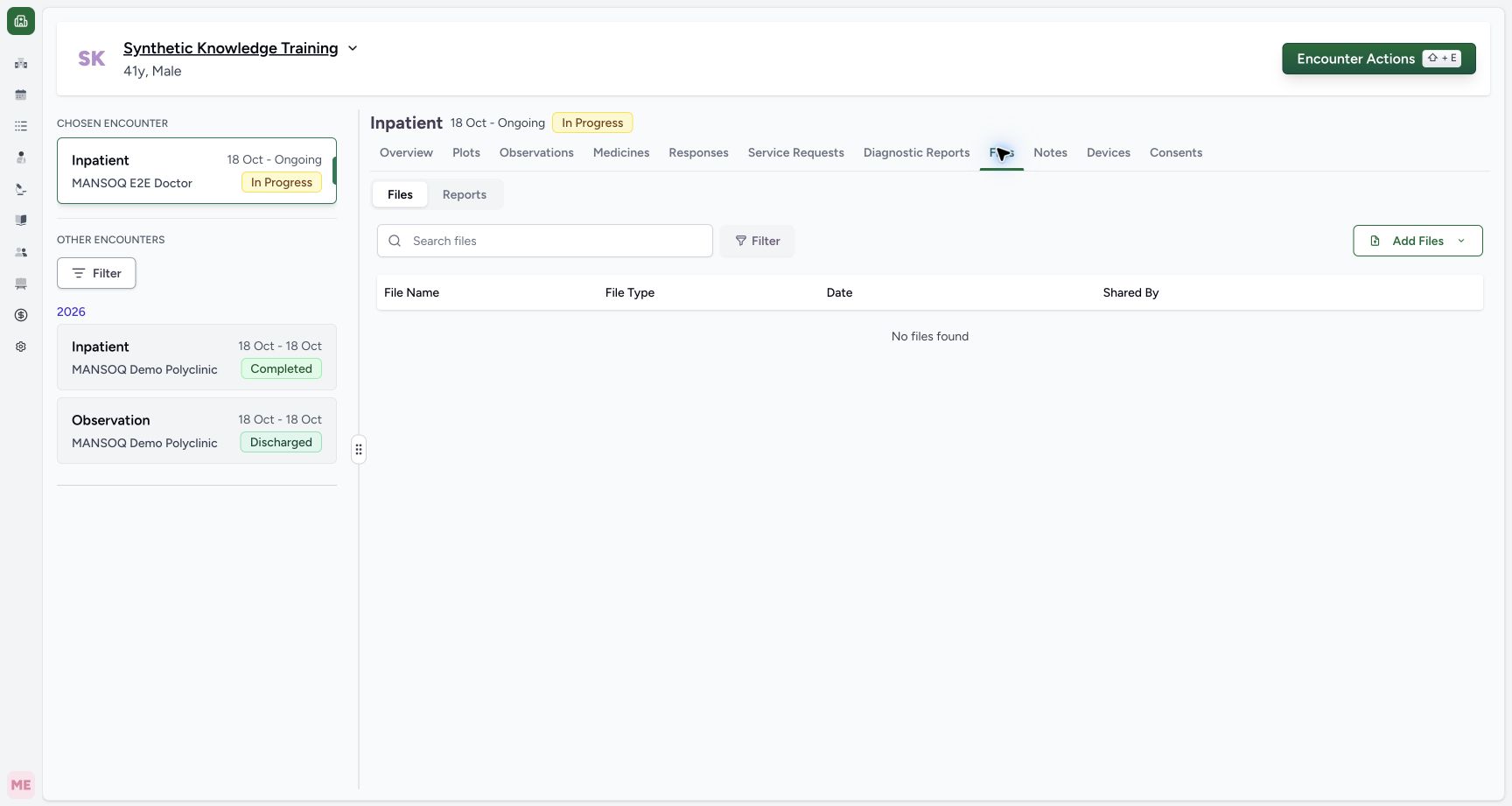Viewport: 1512px width, 806px height.
Task: Select the Files sub-tab
Action: [x=400, y=194]
